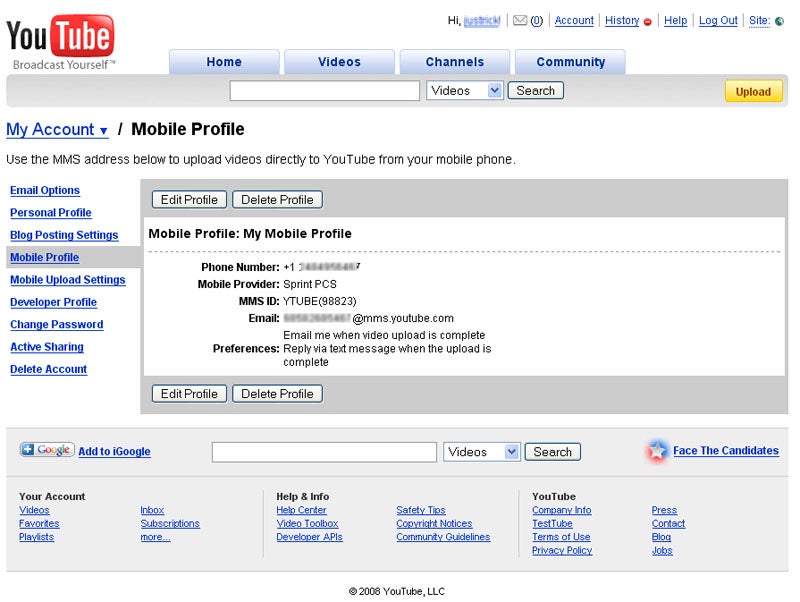Focus the top search input field
Image resolution: width=800 pixels, height=602 pixels.
[325, 91]
